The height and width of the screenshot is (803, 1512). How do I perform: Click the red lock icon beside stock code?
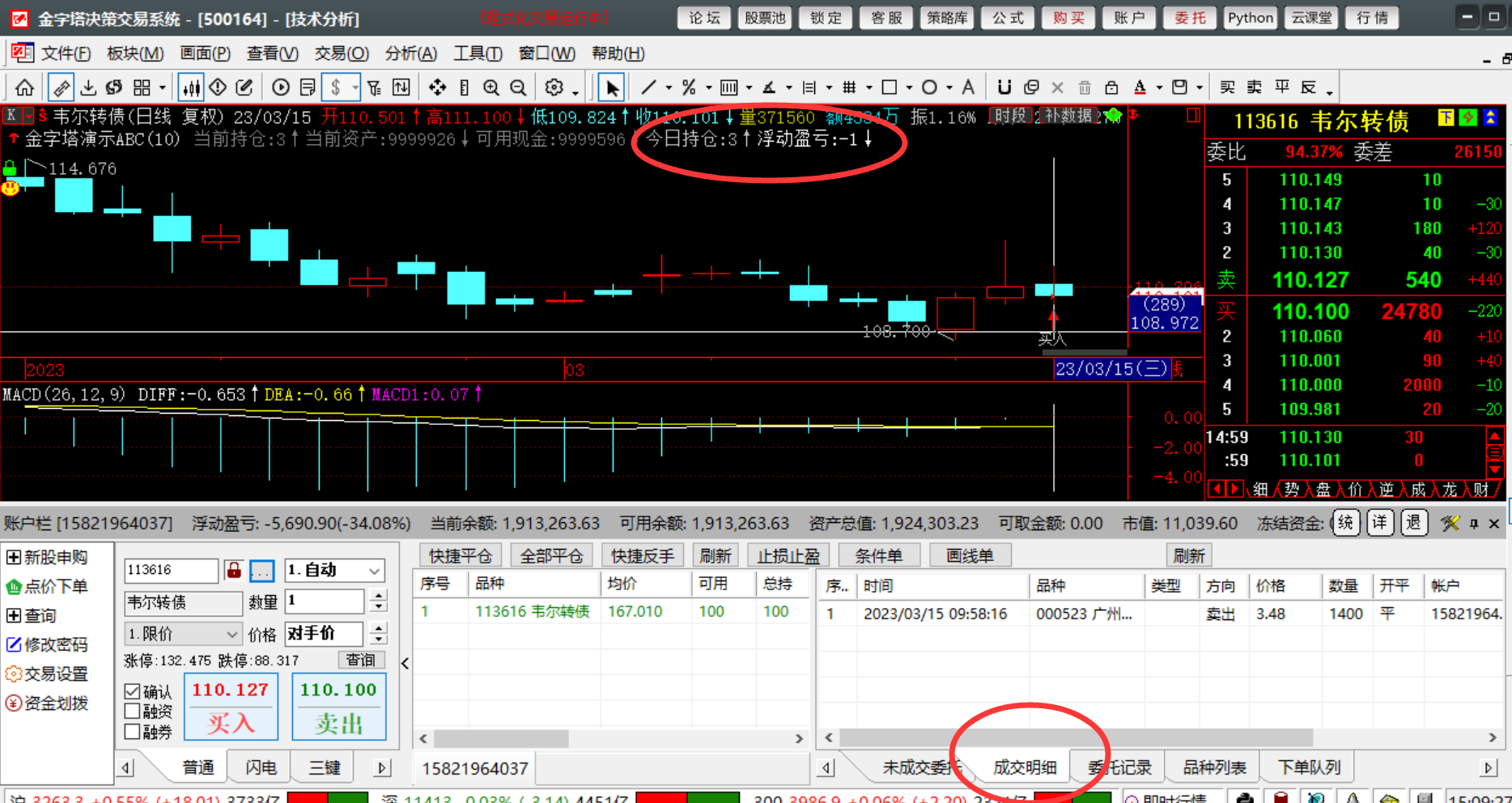[234, 570]
